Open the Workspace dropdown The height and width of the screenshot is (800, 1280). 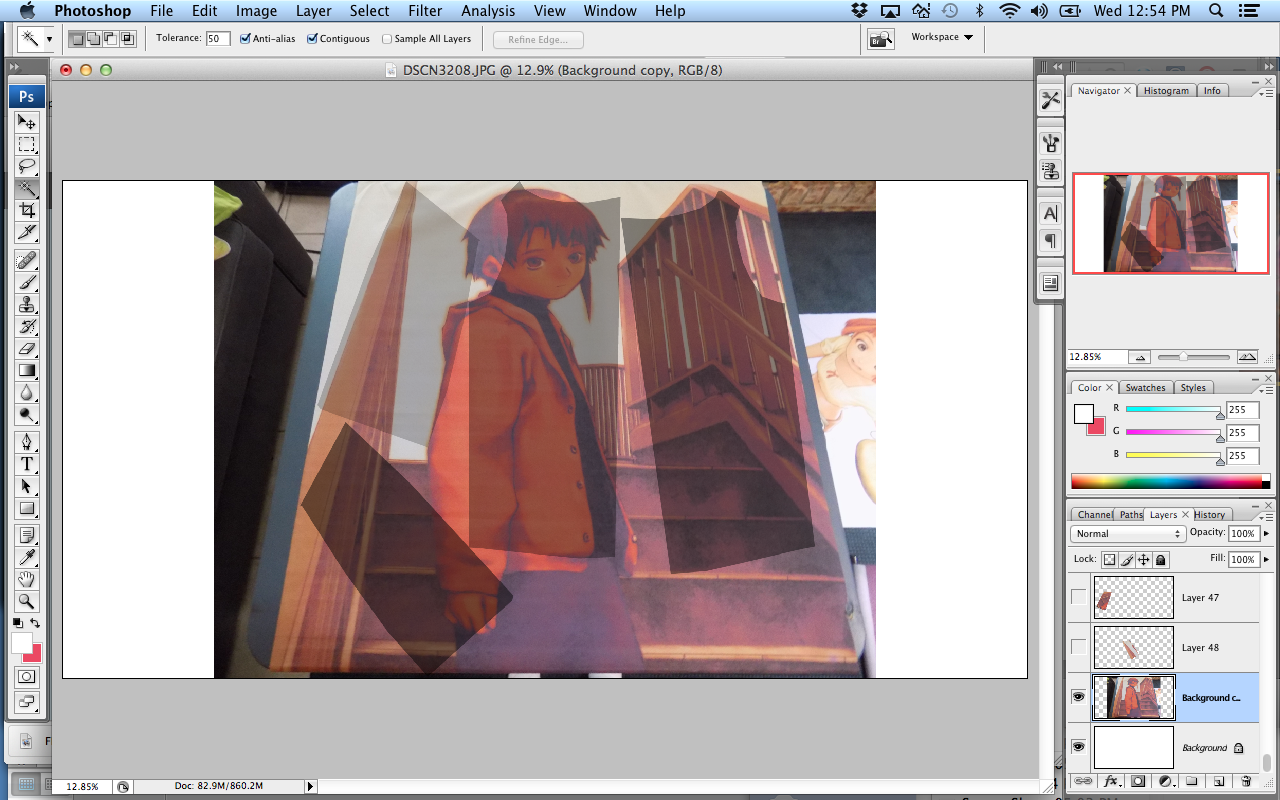click(942, 37)
